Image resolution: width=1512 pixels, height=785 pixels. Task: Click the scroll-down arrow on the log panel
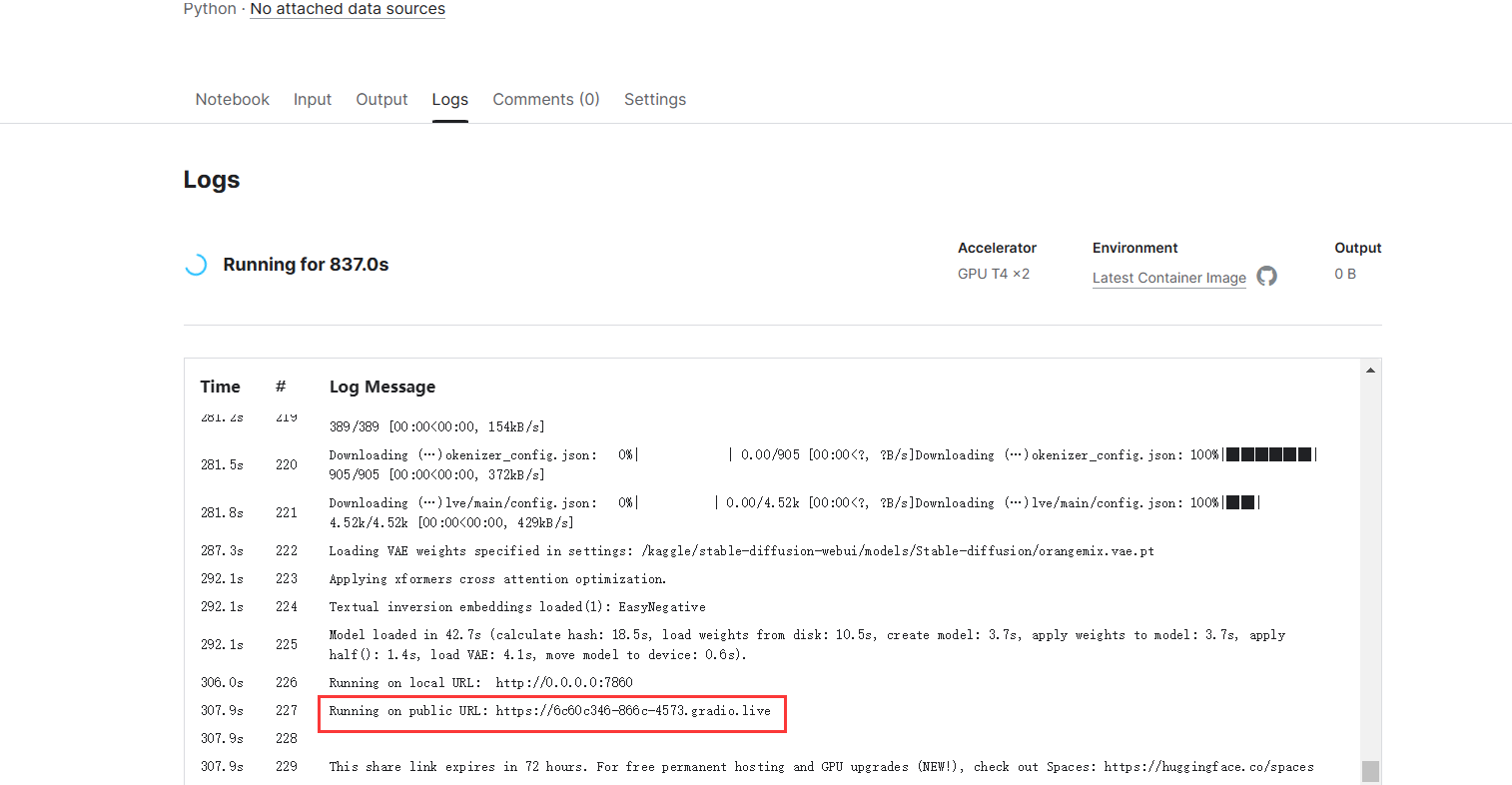point(1370,772)
